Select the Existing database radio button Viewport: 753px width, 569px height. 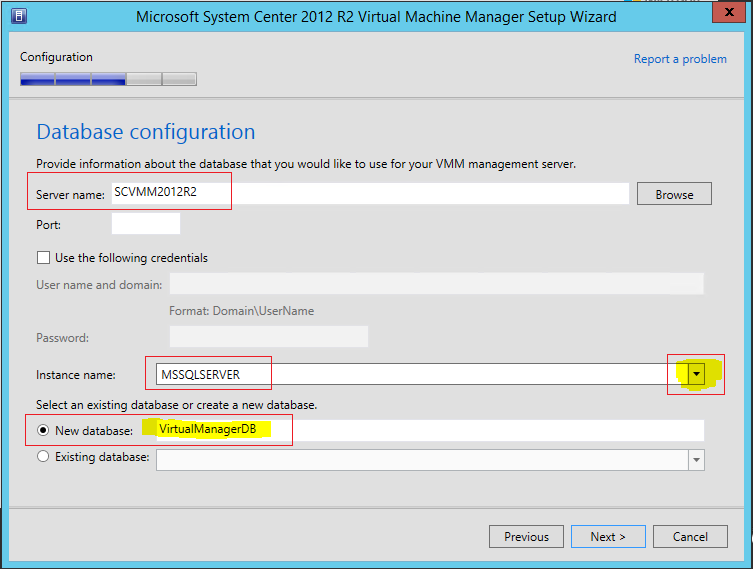pyautogui.click(x=43, y=456)
